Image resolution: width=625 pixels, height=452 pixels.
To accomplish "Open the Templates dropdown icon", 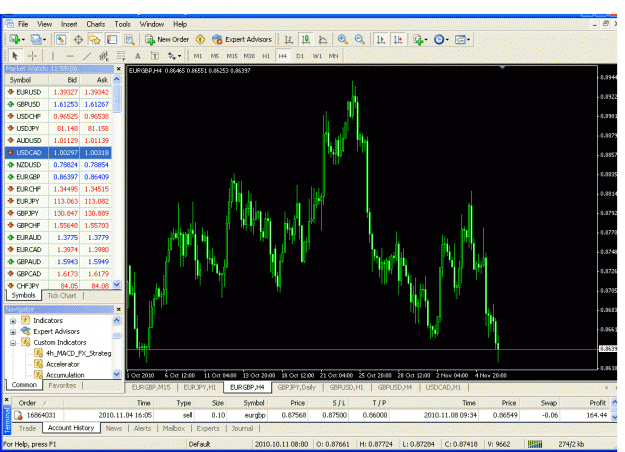I will 462,39.
